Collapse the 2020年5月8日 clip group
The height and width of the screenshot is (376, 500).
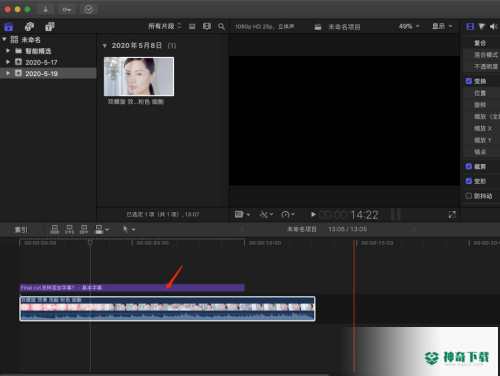click(105, 46)
